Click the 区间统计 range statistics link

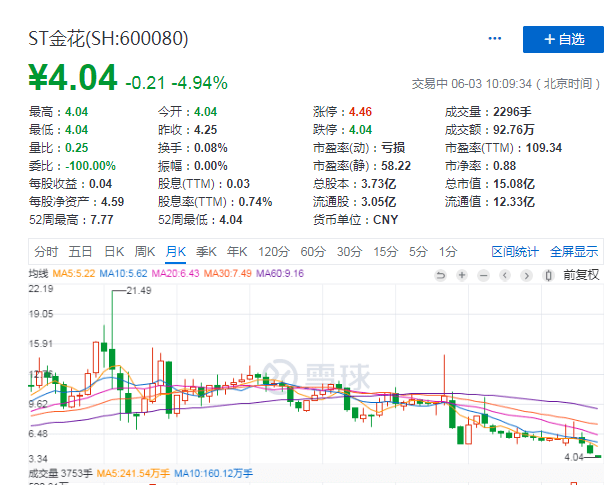tap(515, 251)
